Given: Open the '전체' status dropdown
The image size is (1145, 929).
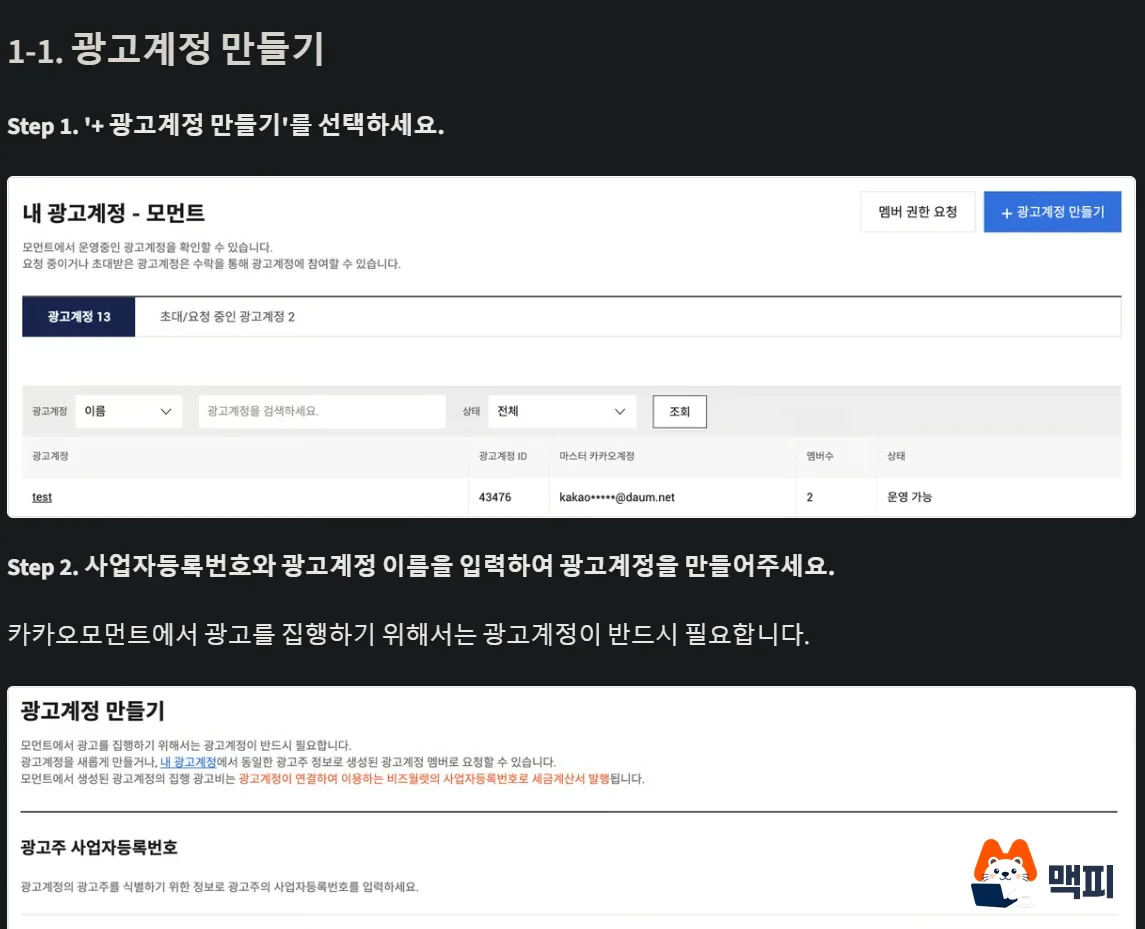Looking at the screenshot, I should 562,411.
